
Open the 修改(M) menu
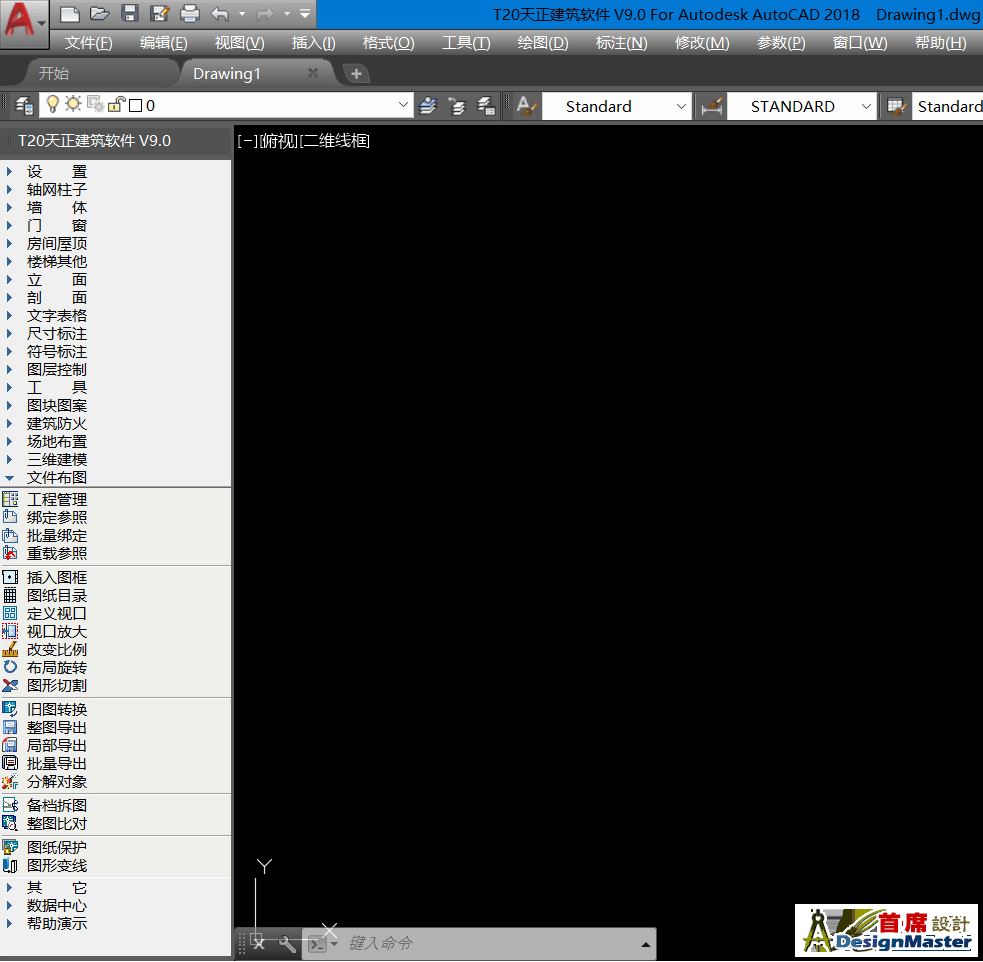(702, 43)
